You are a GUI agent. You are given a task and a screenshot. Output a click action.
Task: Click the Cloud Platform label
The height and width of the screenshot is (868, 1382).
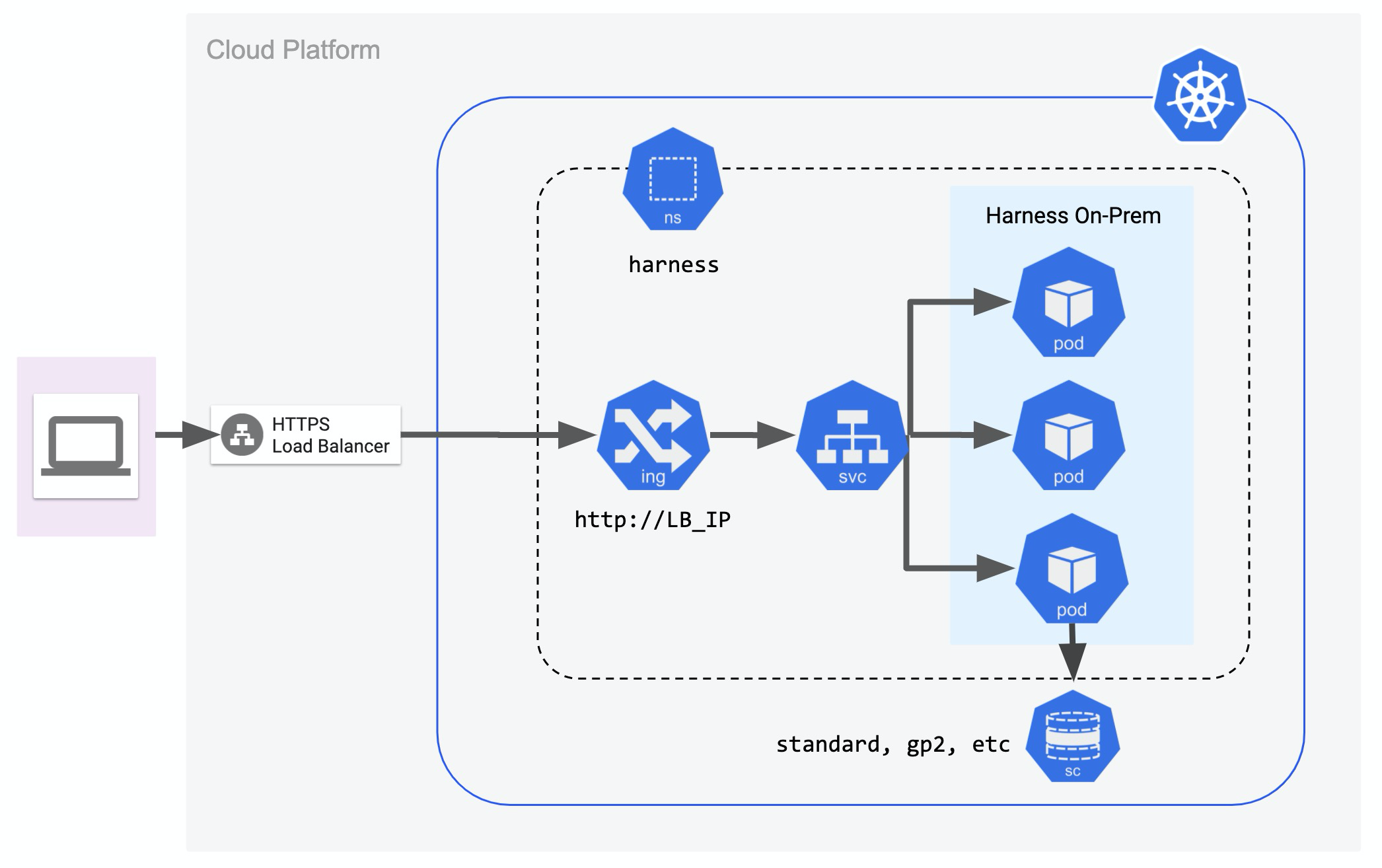(x=293, y=50)
